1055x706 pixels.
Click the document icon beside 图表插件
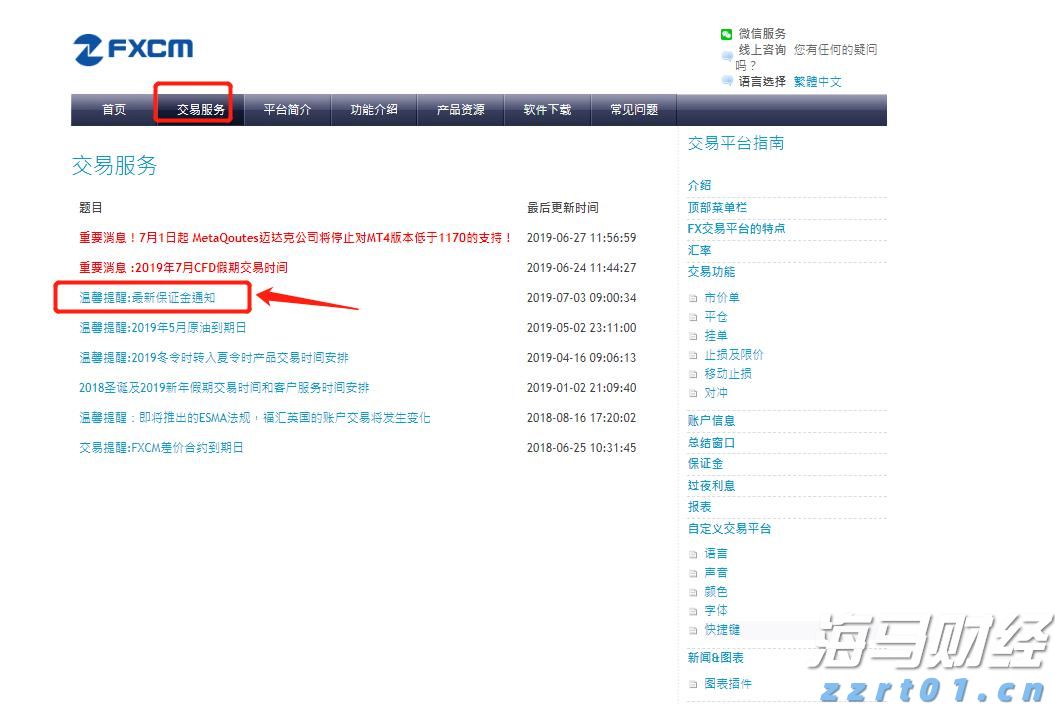(693, 684)
